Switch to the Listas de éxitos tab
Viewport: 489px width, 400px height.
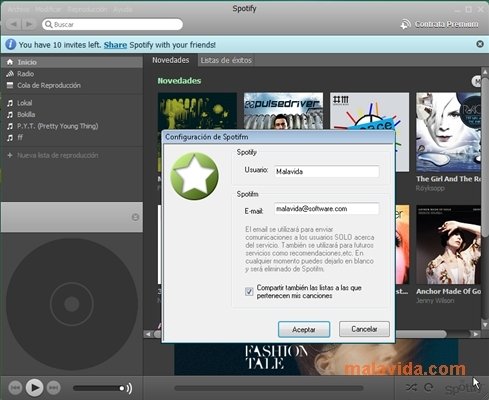pos(226,60)
